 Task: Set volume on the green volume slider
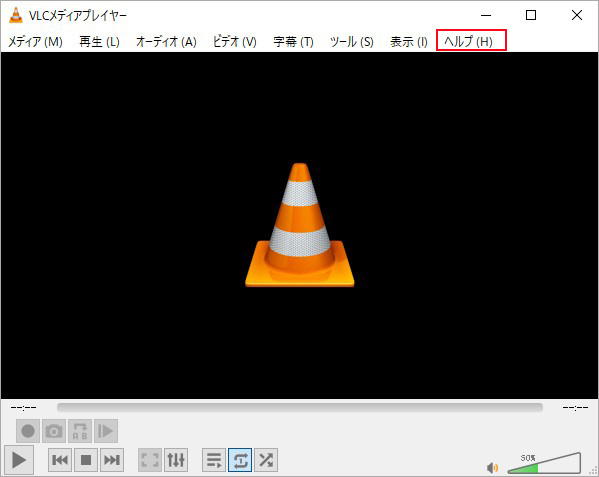(544, 463)
